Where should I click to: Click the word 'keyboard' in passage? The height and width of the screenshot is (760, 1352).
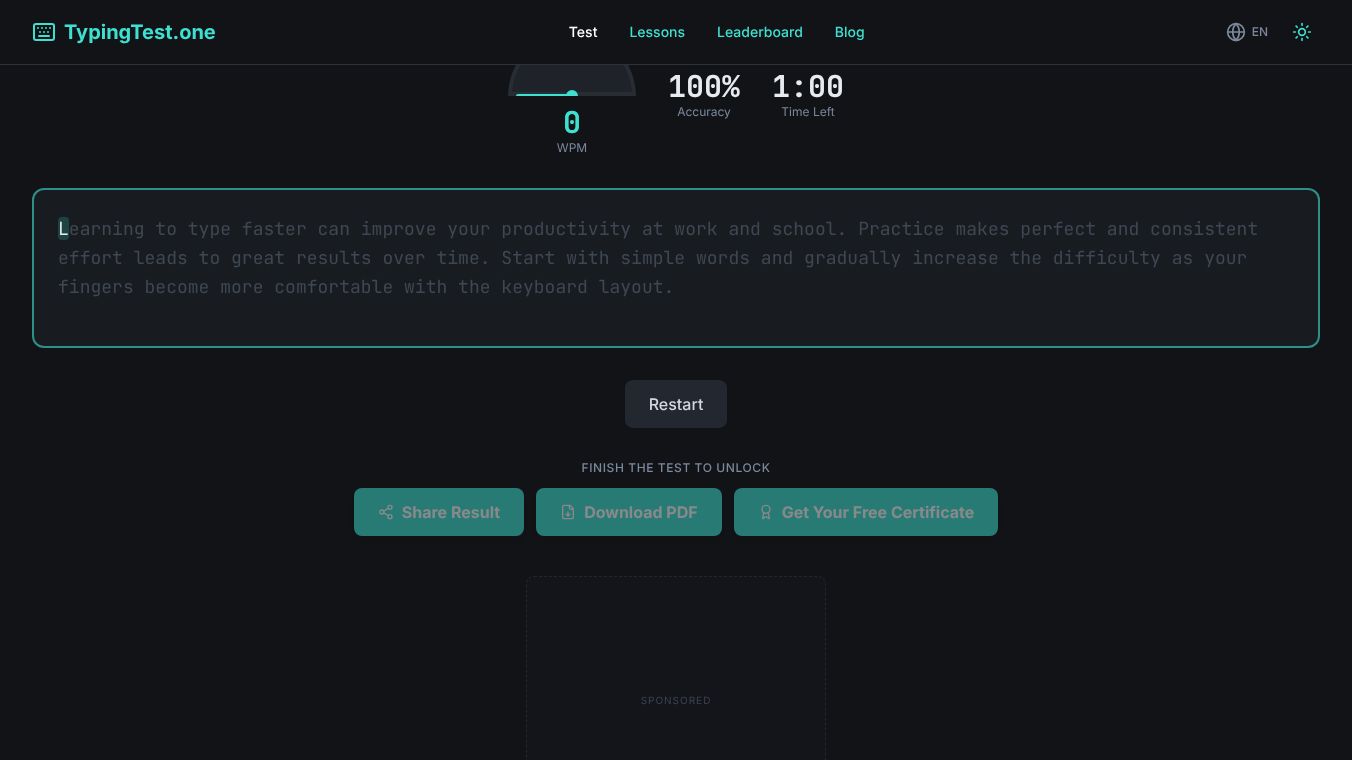pos(544,287)
